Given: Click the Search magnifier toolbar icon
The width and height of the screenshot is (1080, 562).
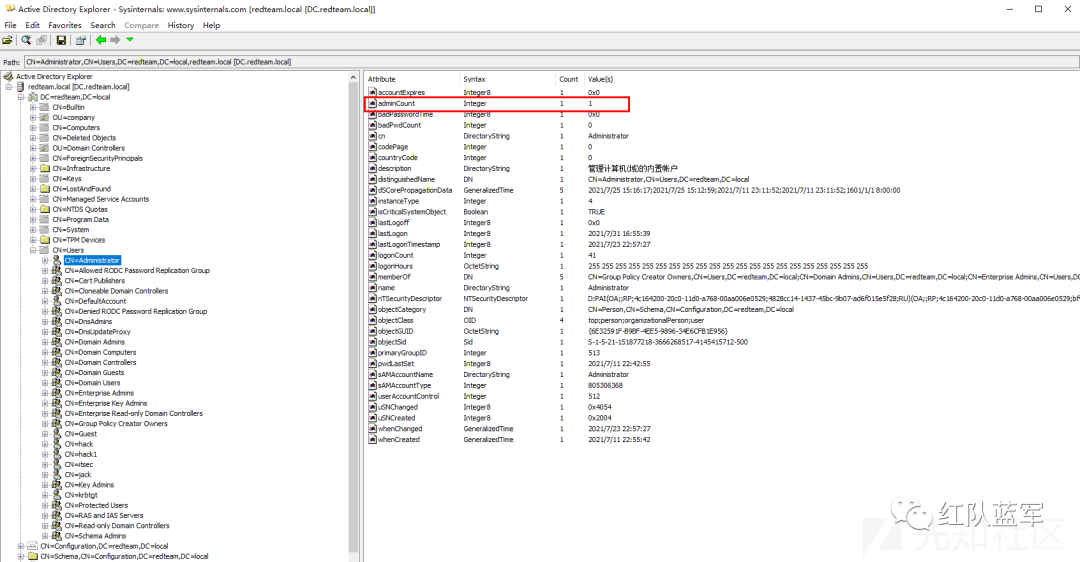Looking at the screenshot, I should click(x=26, y=40).
